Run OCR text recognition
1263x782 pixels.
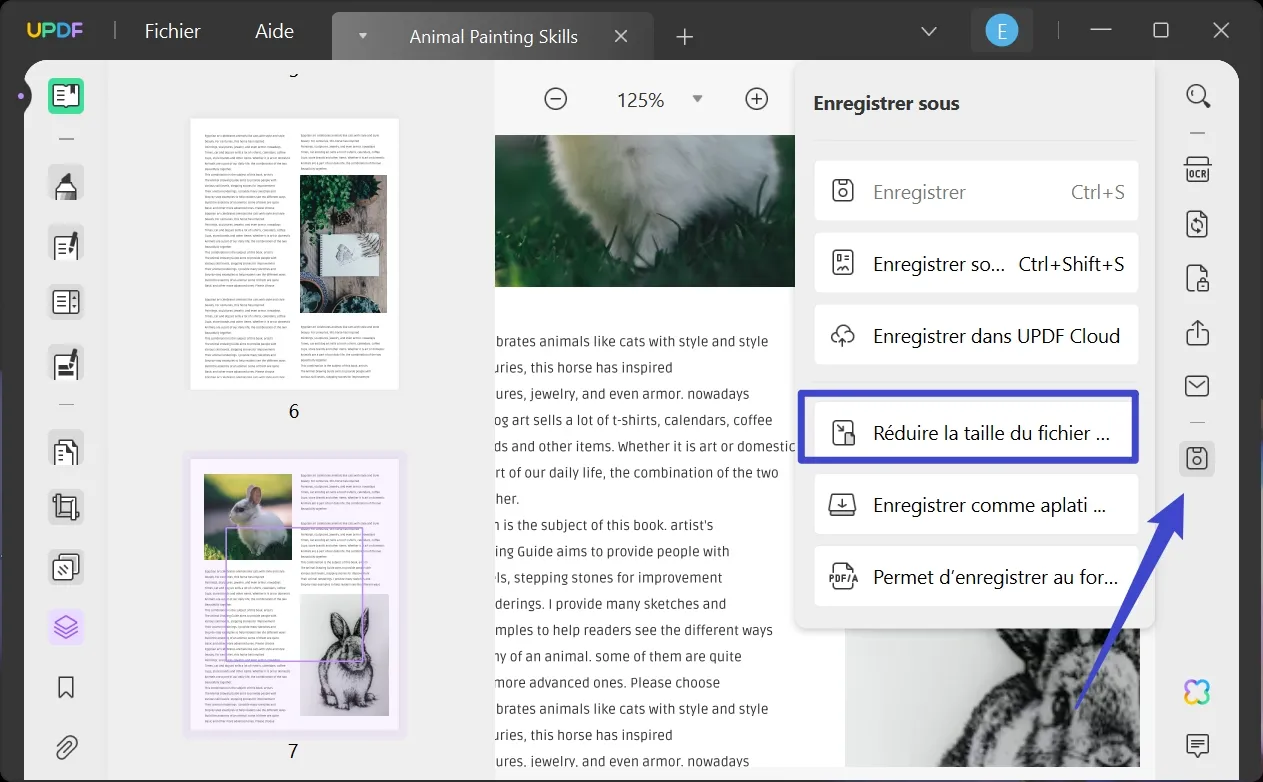[x=1197, y=168]
